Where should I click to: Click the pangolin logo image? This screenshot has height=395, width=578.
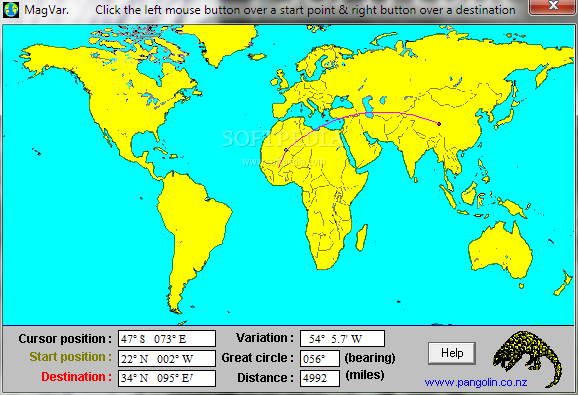[527, 358]
